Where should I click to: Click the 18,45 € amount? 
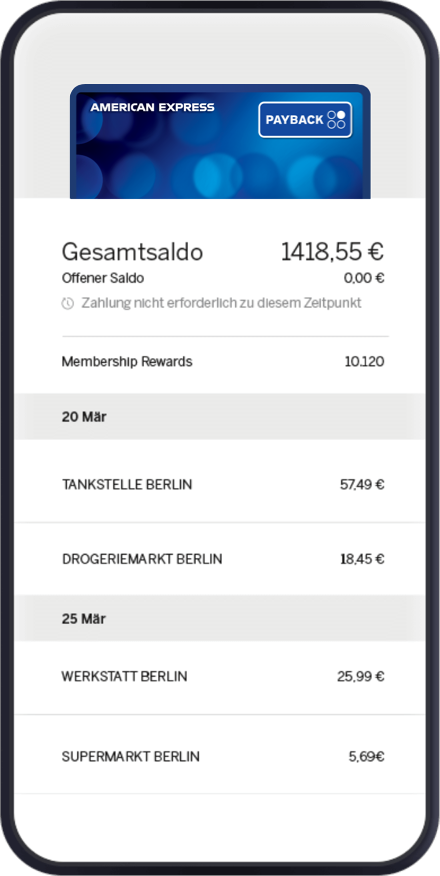[362, 559]
